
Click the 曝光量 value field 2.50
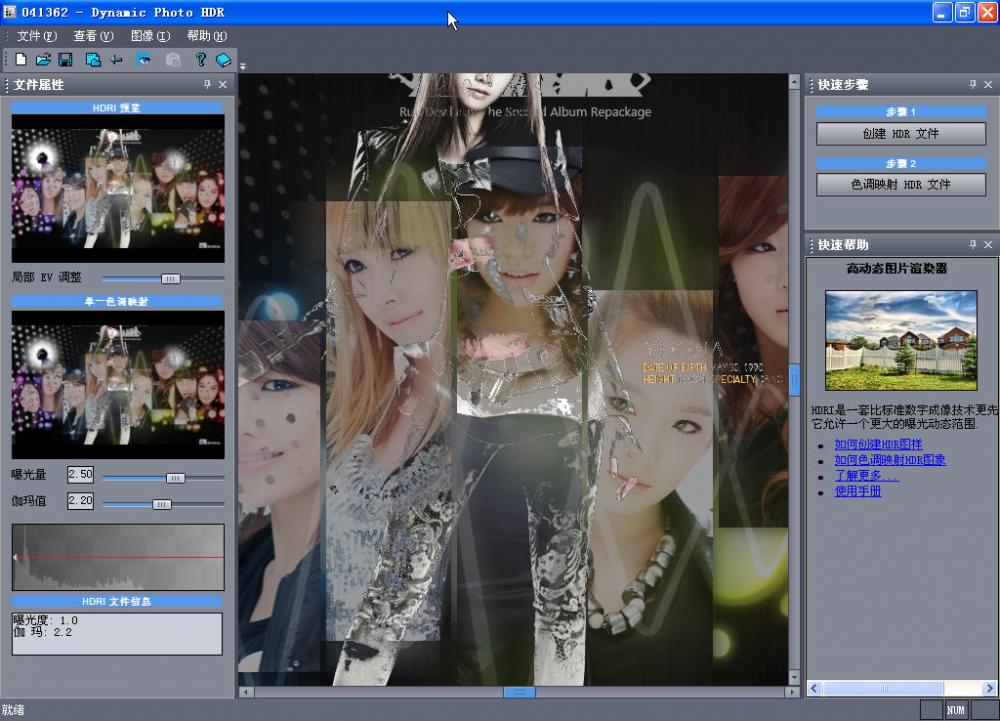[x=80, y=474]
